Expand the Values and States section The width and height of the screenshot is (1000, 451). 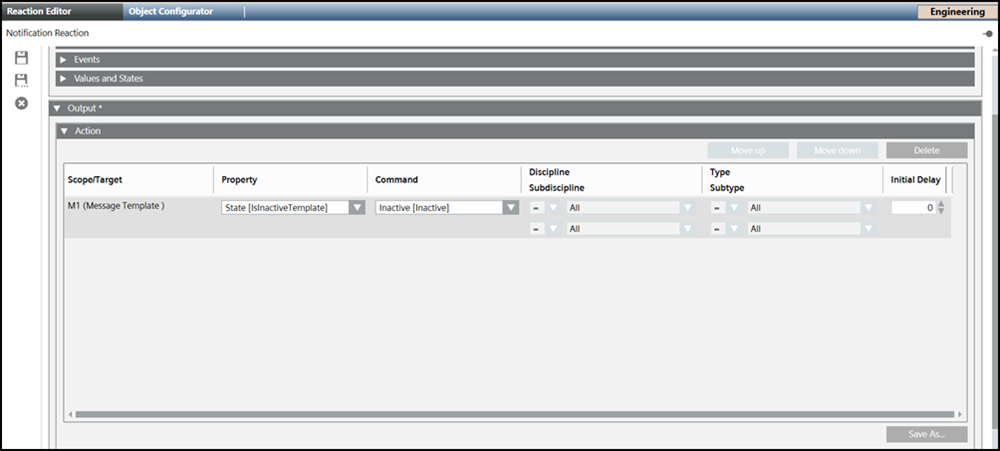tap(63, 79)
